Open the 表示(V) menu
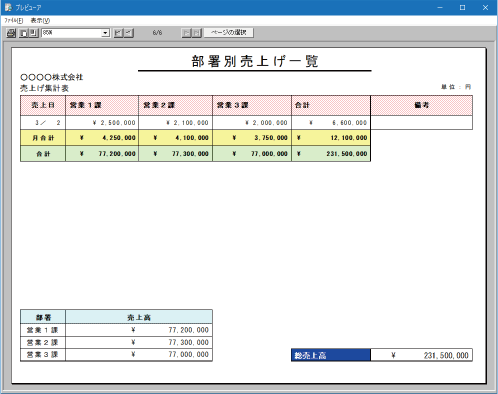Screen dimensions: 498x394 click(x=40, y=21)
